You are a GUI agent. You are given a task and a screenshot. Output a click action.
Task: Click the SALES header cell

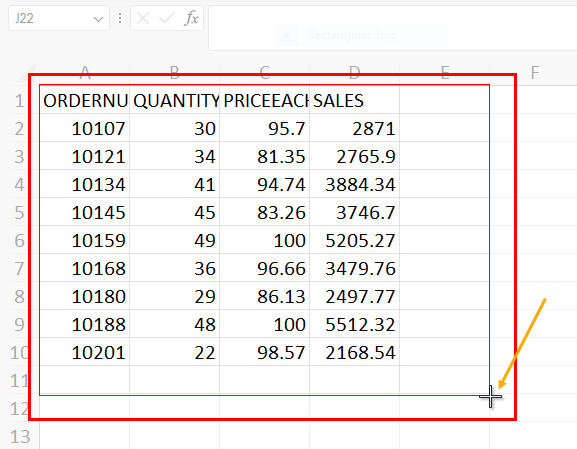pyautogui.click(x=355, y=100)
